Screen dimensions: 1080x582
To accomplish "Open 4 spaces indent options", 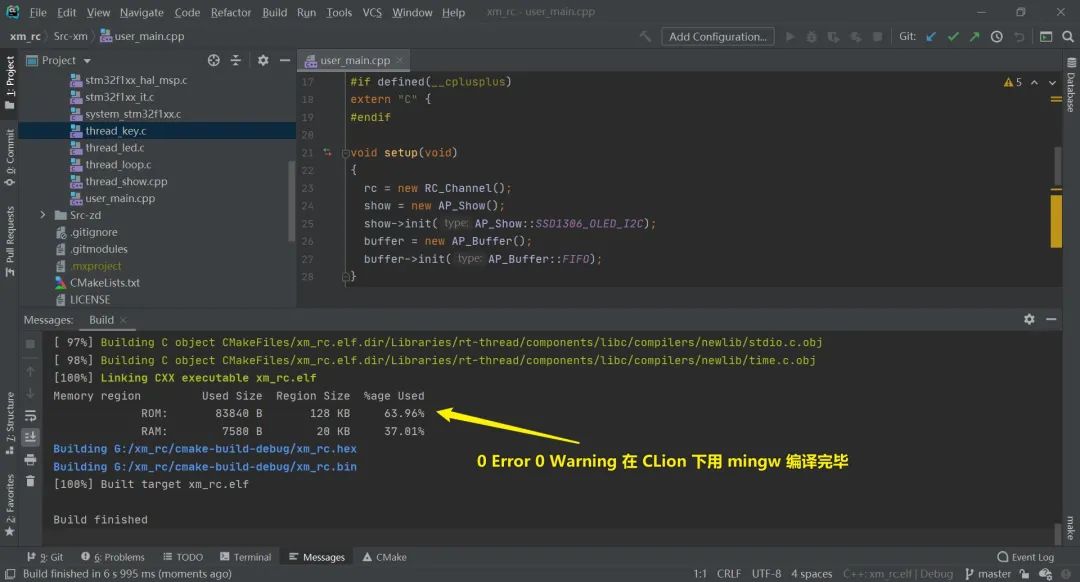I will 811,574.
